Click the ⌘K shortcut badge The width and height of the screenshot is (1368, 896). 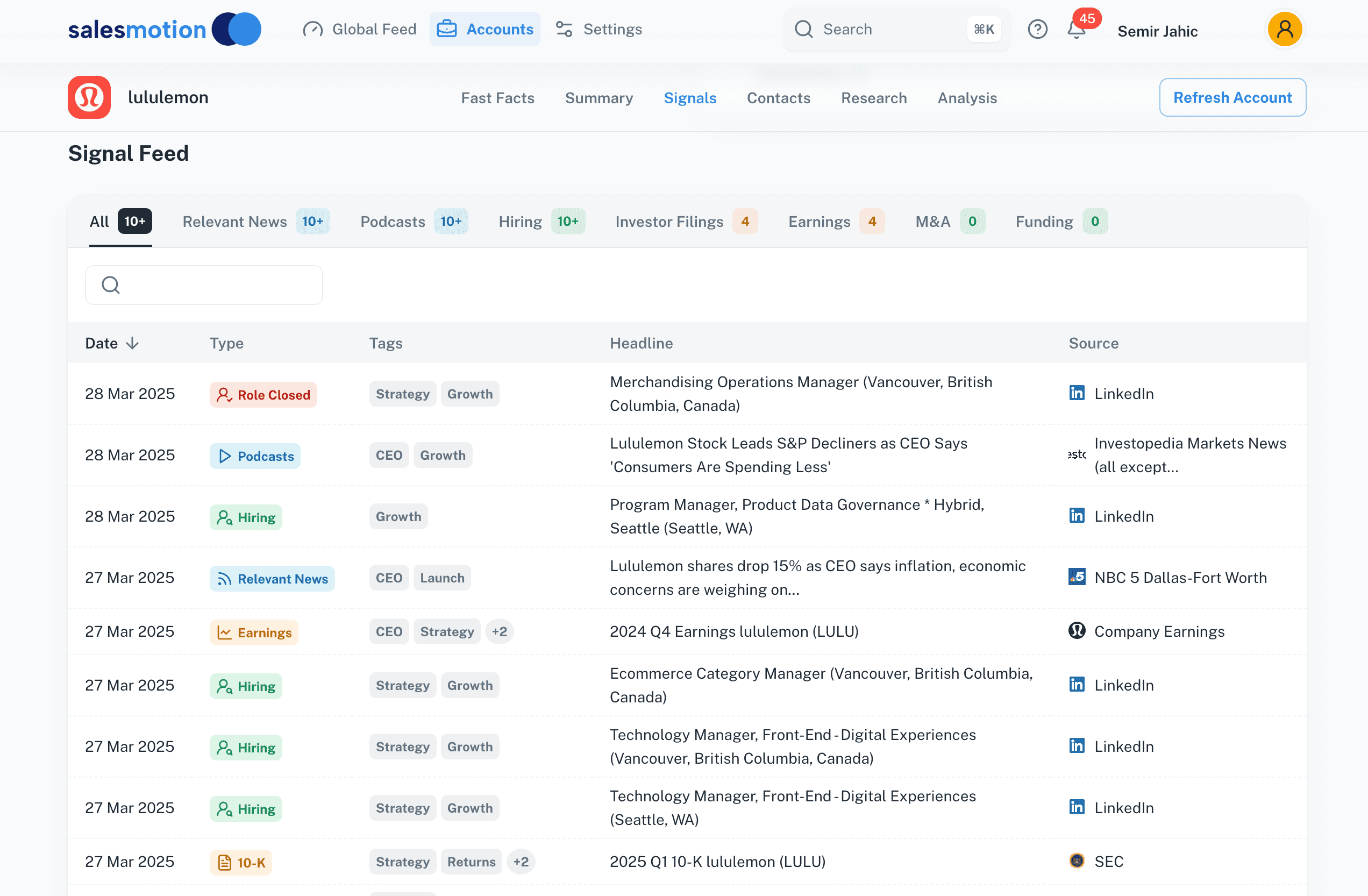click(x=984, y=30)
